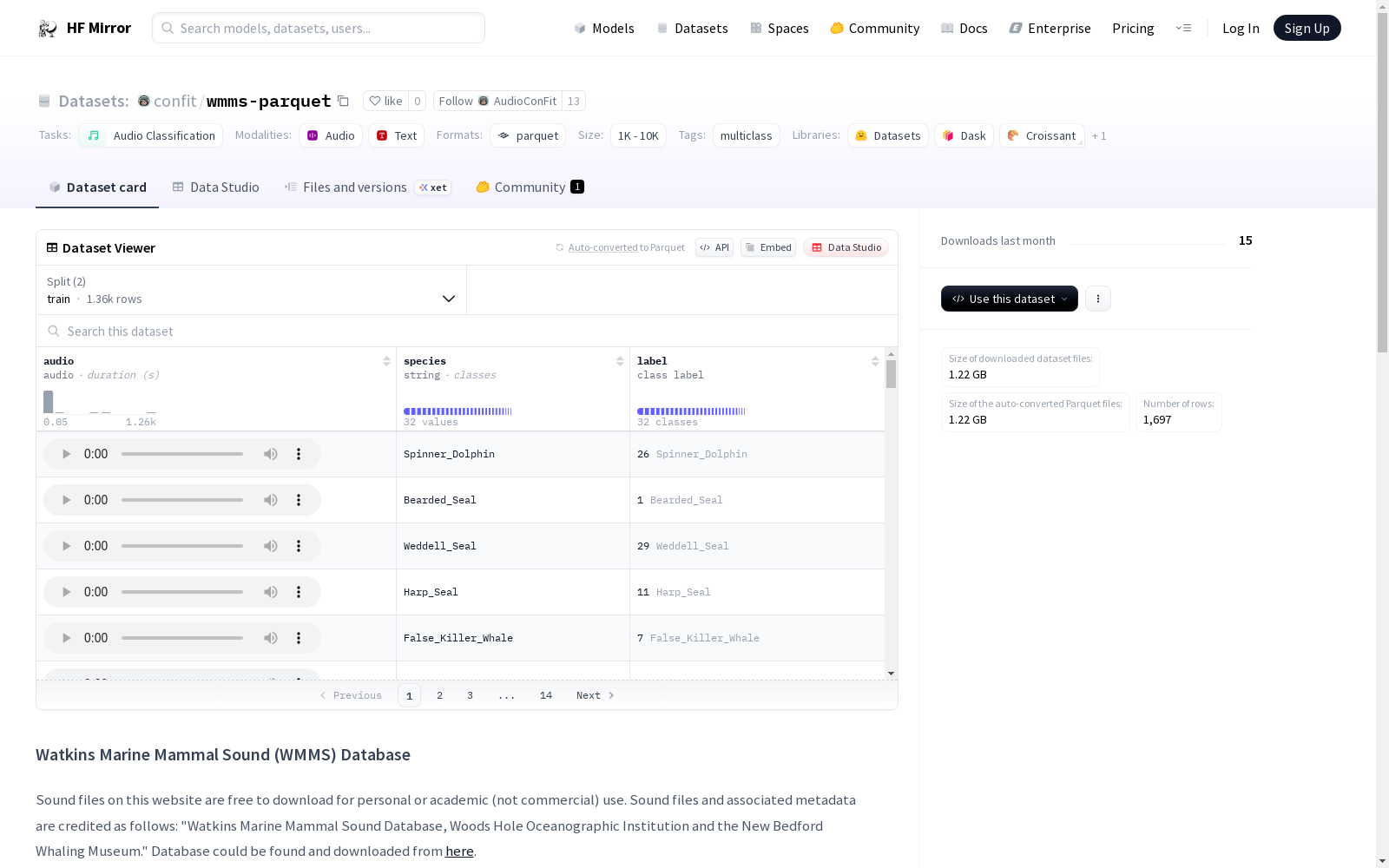Open the Community tab with 1 discussion
This screenshot has width=1389, height=868.
[530, 187]
